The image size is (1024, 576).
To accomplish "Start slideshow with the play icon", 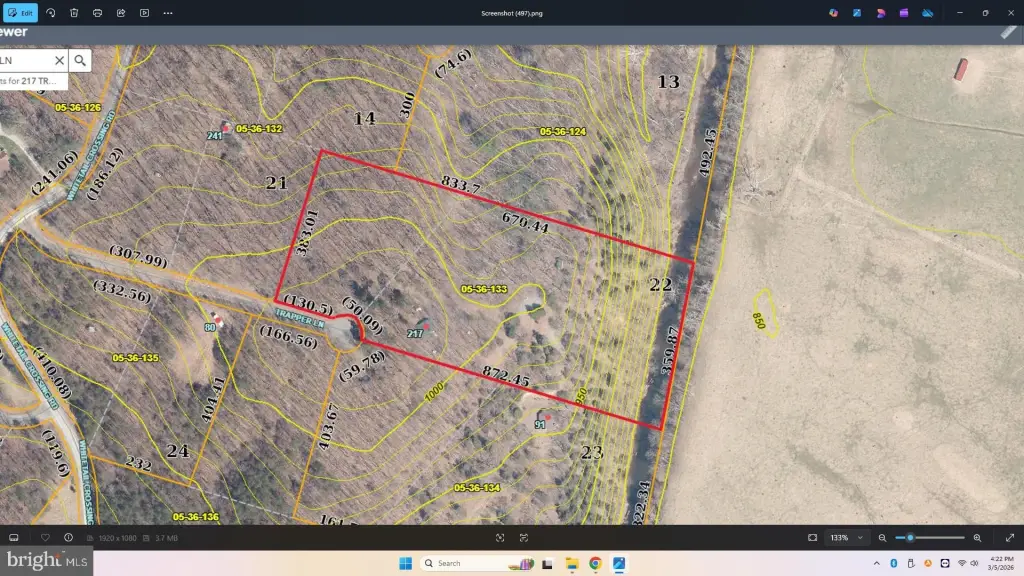I will [144, 13].
